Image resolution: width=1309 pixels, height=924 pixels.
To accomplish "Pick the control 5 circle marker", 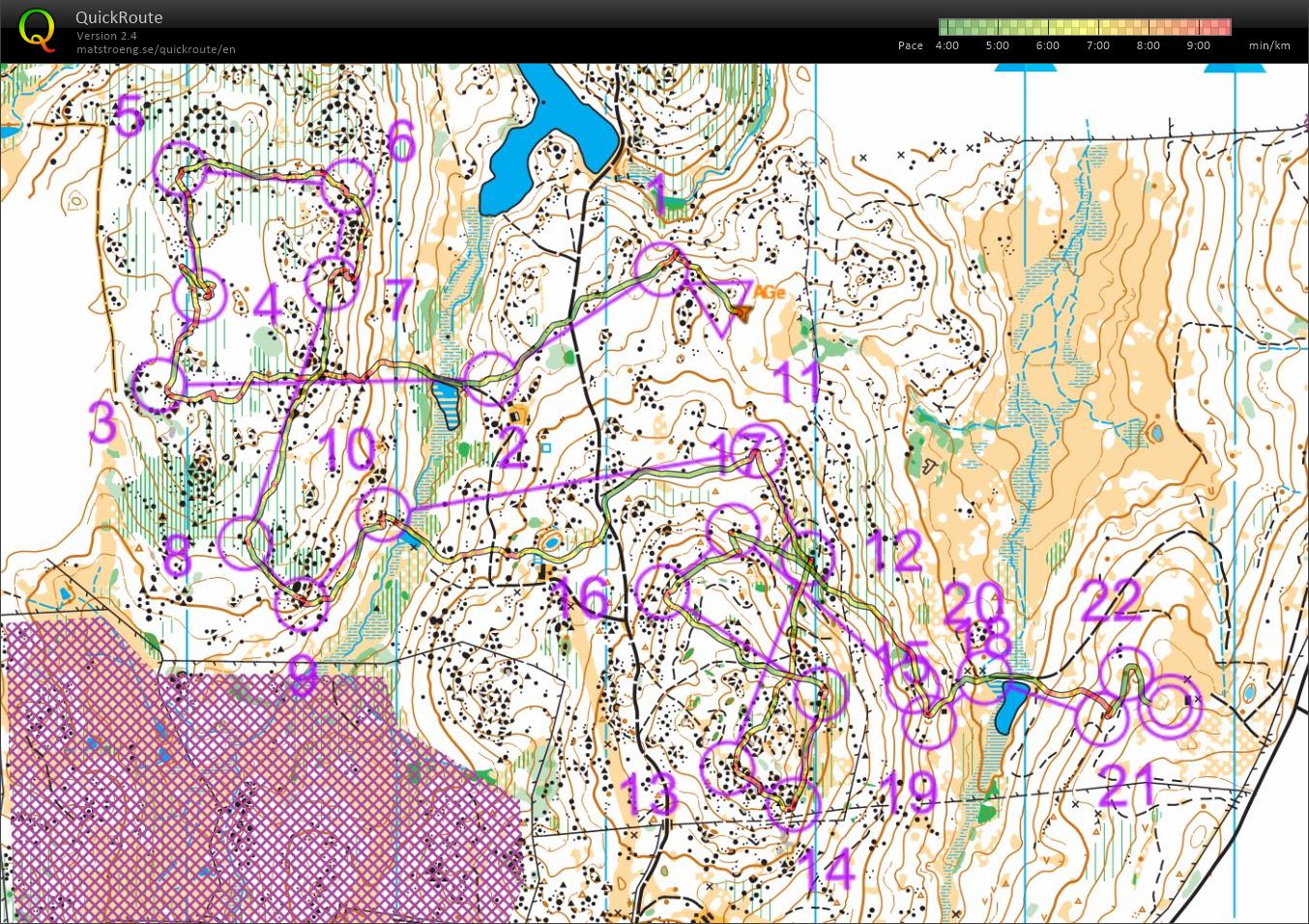I will pos(181,166).
